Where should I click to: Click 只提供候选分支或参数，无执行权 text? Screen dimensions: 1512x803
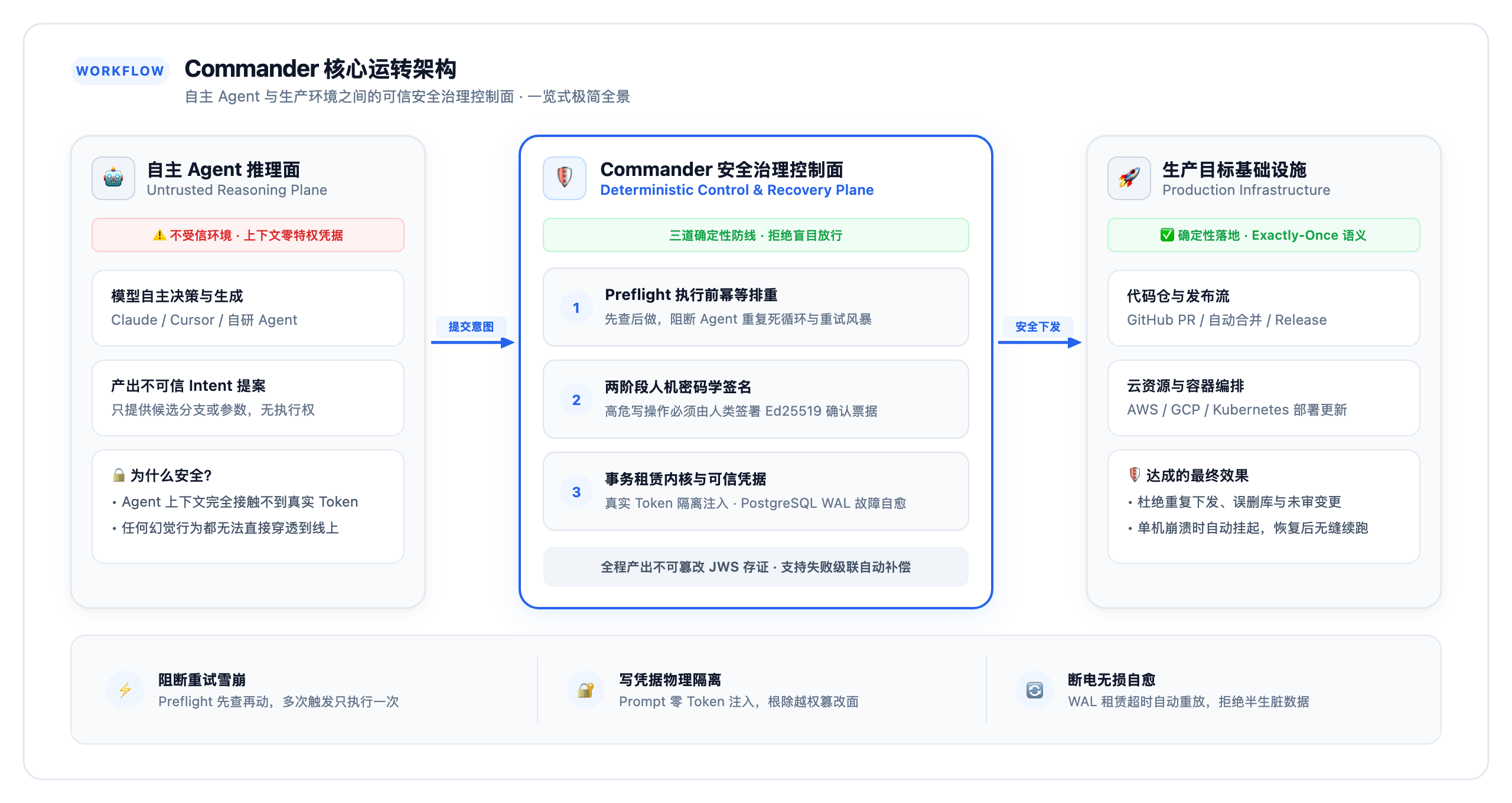coord(213,410)
